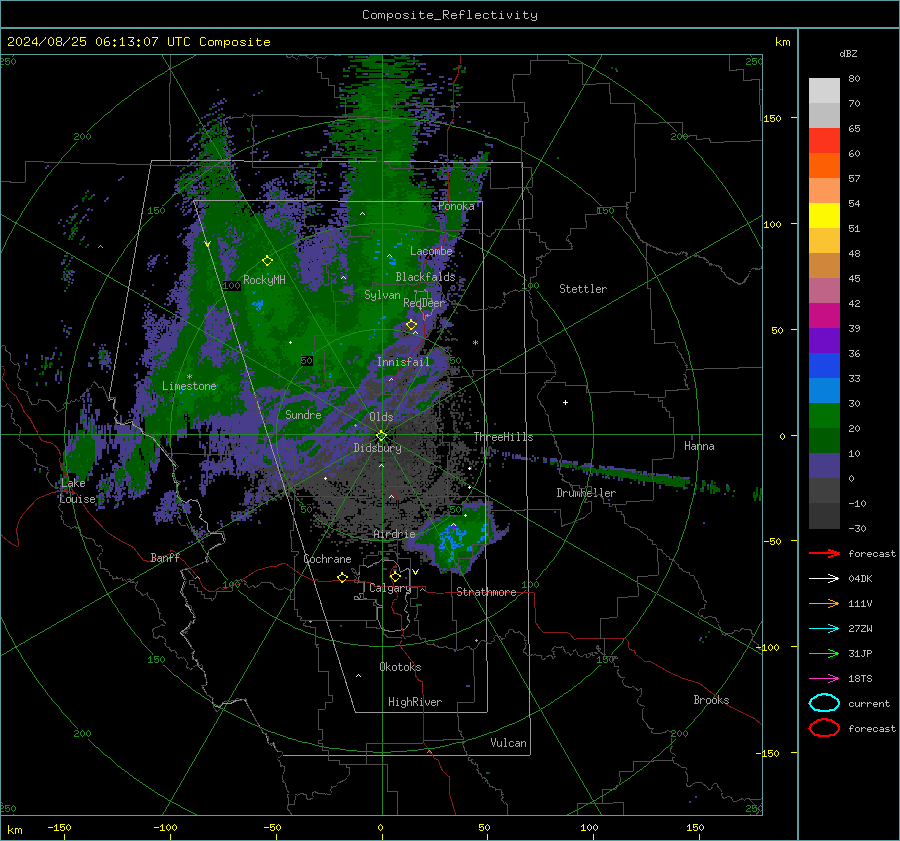The width and height of the screenshot is (900, 841).
Task: Click the narrow radial echo near Drumheller
Action: coord(608,472)
